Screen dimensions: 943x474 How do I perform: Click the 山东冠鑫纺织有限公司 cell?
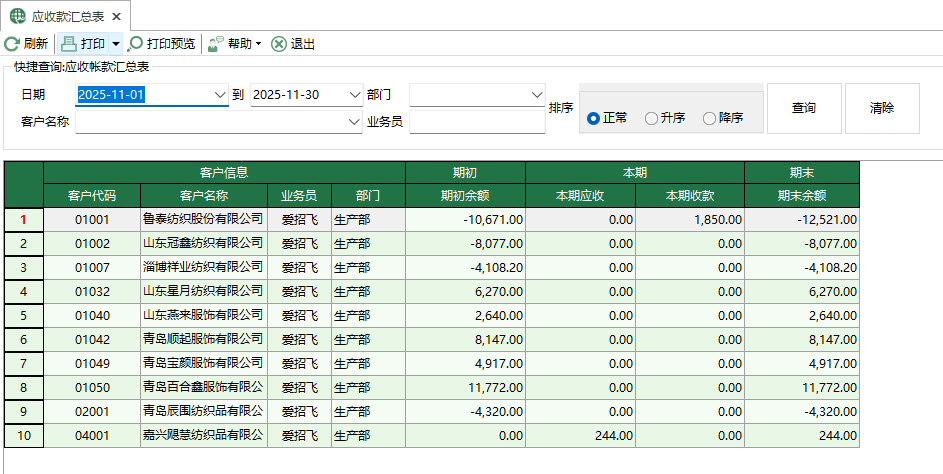(204, 244)
